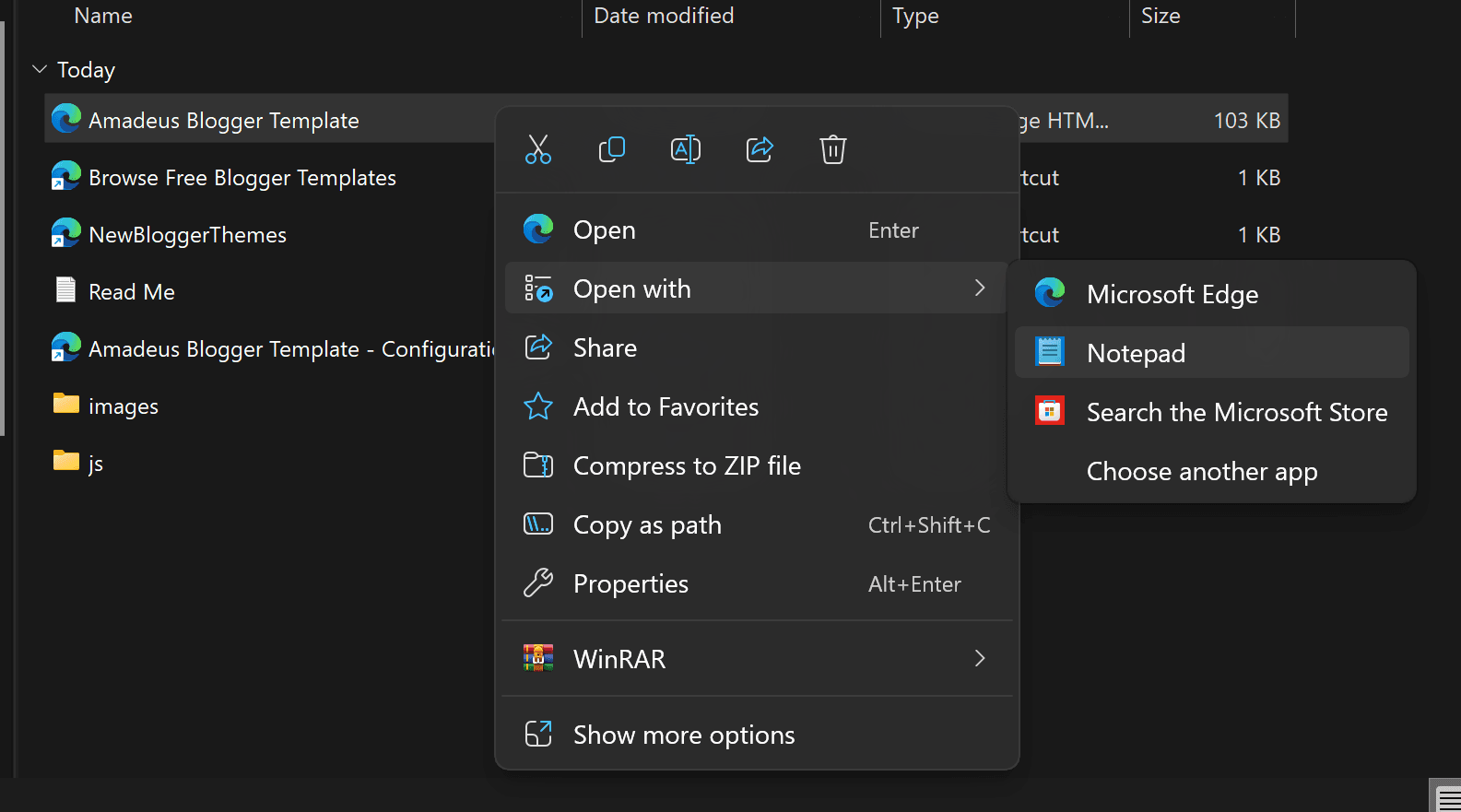Click the Copy as path icon

pyautogui.click(x=538, y=524)
